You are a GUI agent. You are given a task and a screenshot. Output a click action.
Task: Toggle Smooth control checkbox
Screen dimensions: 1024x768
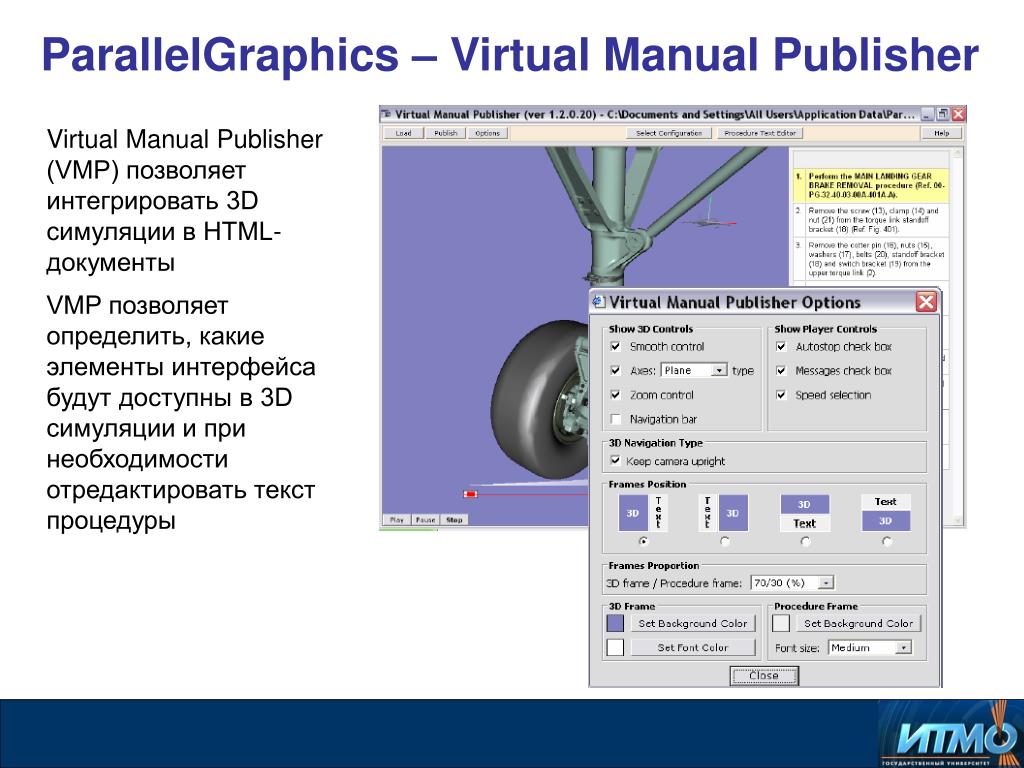pyautogui.click(x=615, y=346)
